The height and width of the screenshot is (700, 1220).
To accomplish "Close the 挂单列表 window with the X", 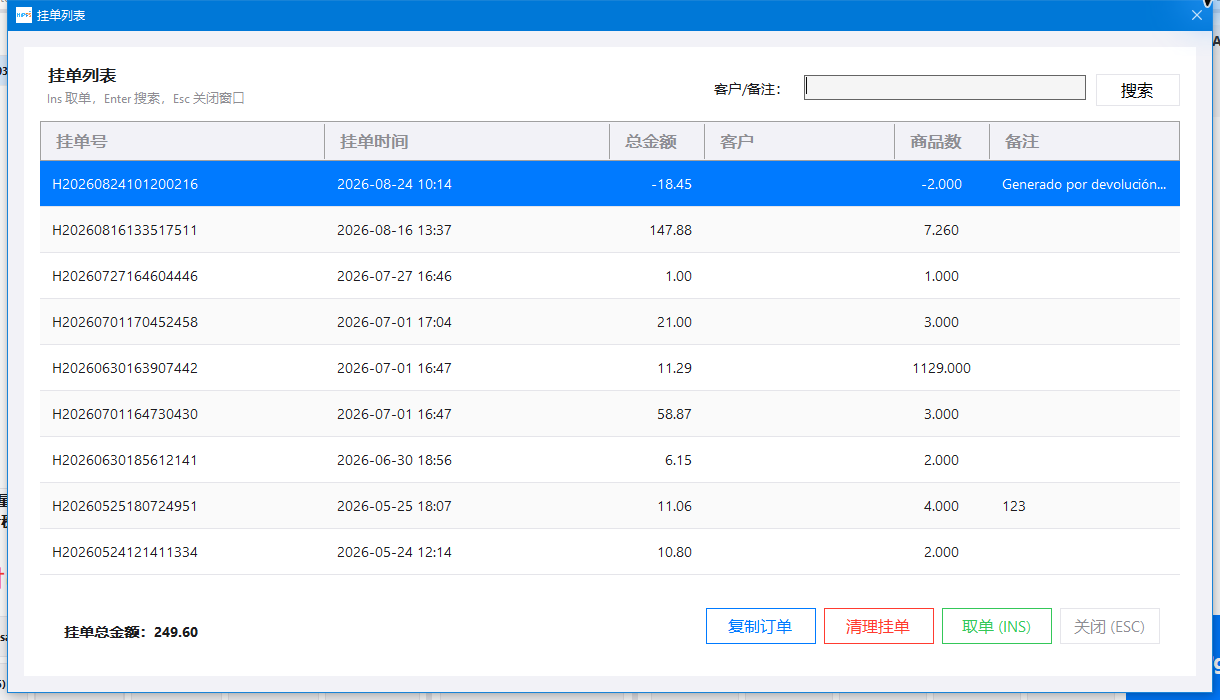I will [x=1197, y=15].
